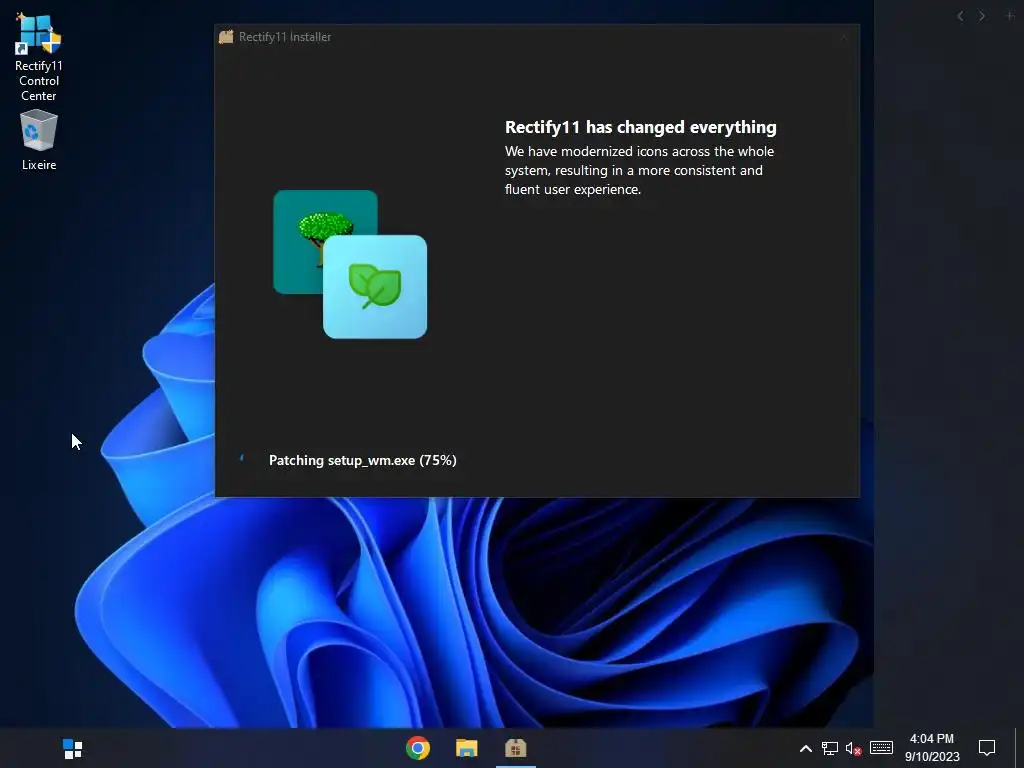Open File Explorer from the taskbar

point(466,748)
